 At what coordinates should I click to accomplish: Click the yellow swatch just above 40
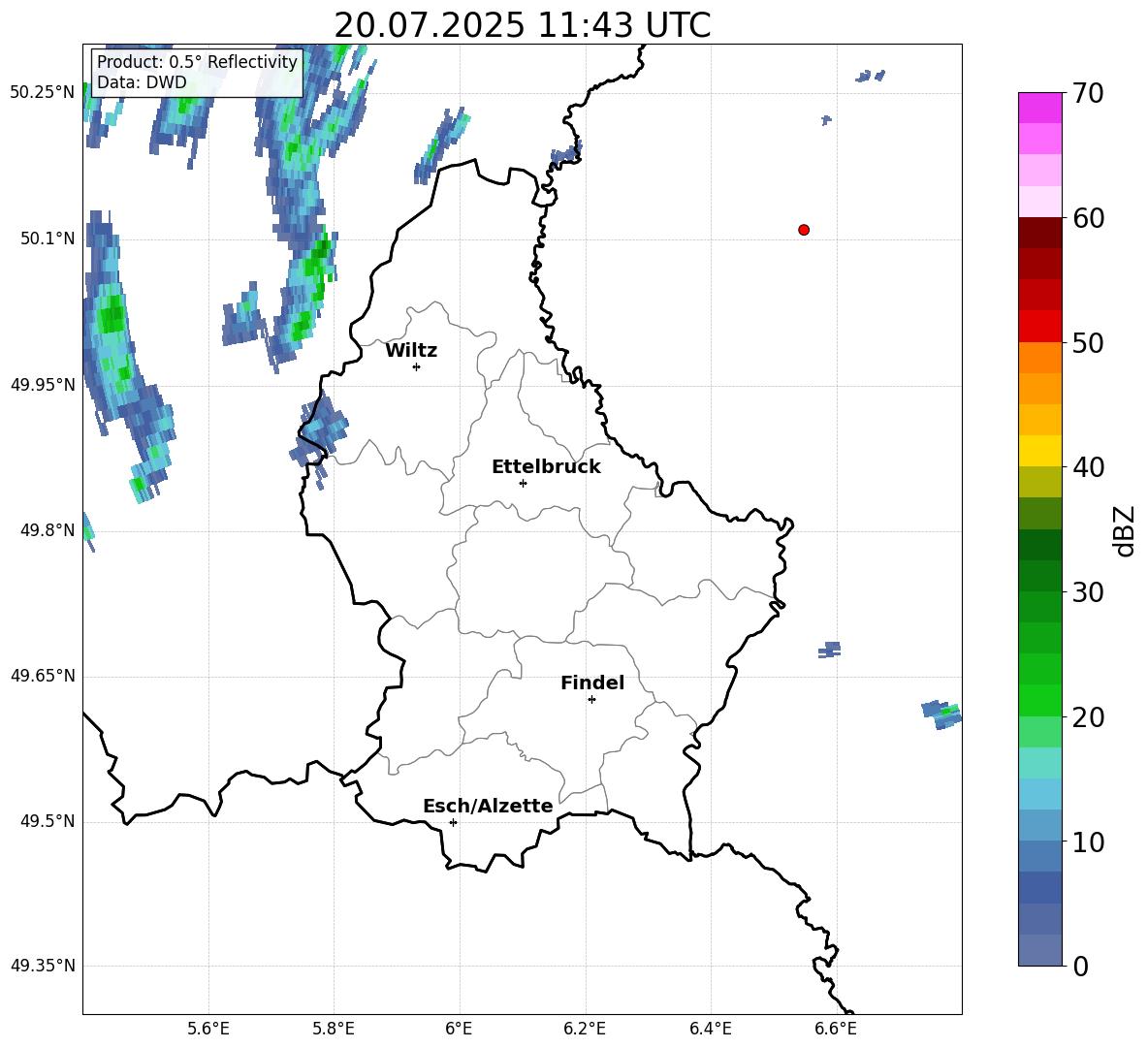pos(1040,451)
